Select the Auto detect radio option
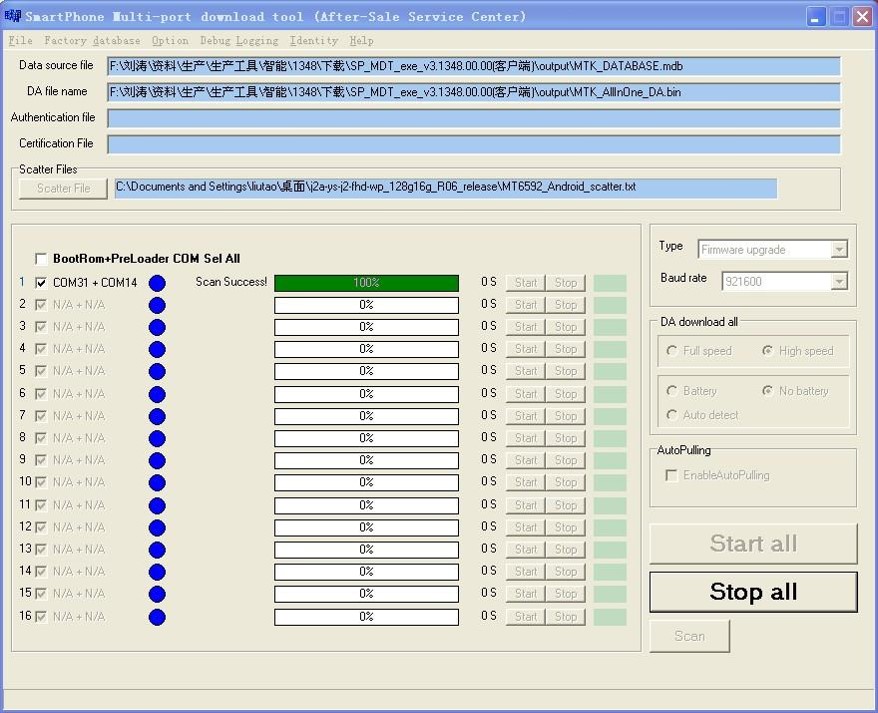878x713 pixels. pos(672,414)
